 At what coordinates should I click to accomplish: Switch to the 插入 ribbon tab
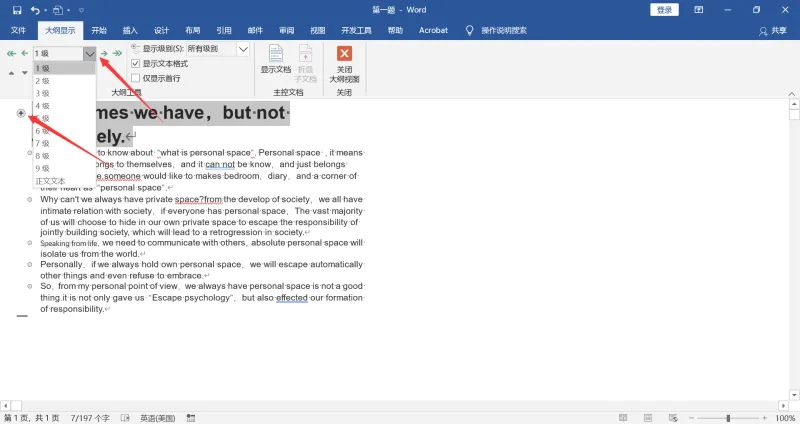pyautogui.click(x=130, y=30)
